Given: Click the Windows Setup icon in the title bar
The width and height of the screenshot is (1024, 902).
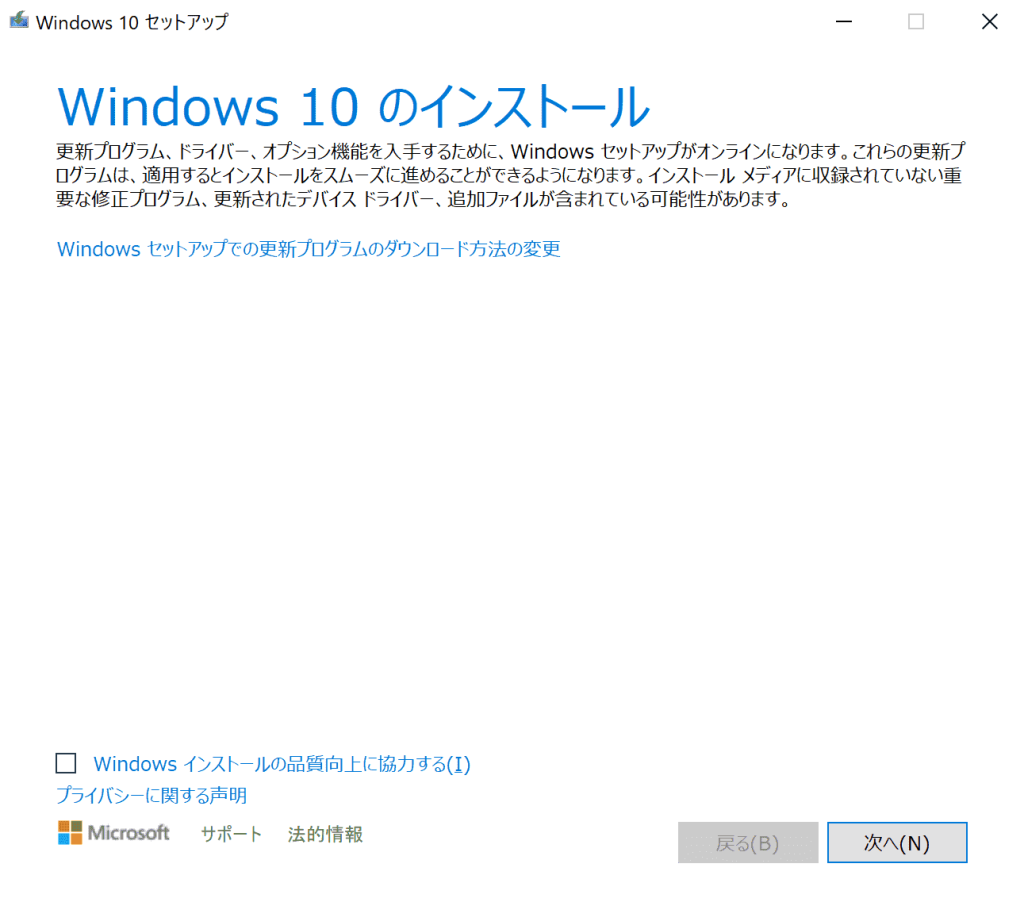Looking at the screenshot, I should tap(18, 20).
